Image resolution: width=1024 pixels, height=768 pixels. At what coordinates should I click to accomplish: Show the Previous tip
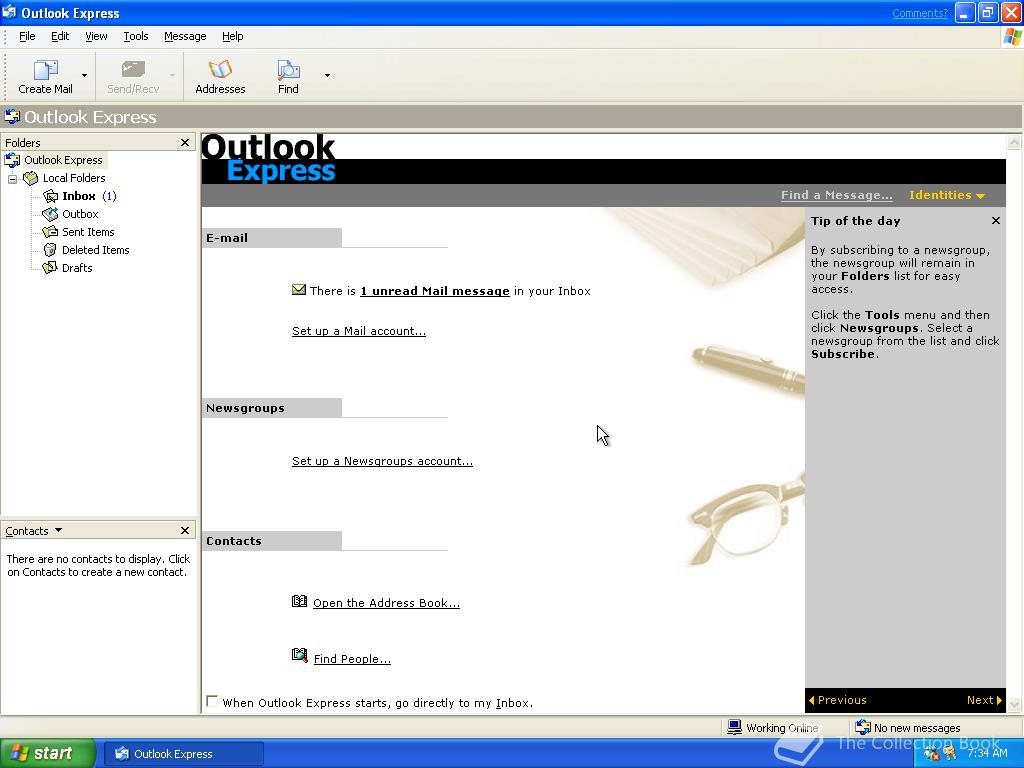(x=838, y=700)
